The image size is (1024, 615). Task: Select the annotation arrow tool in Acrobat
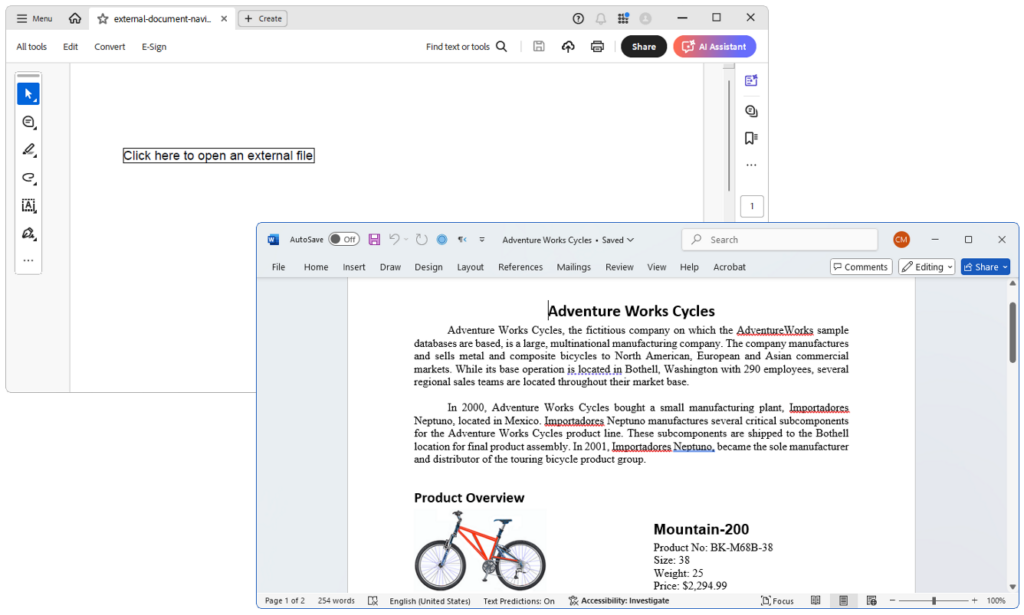click(29, 92)
